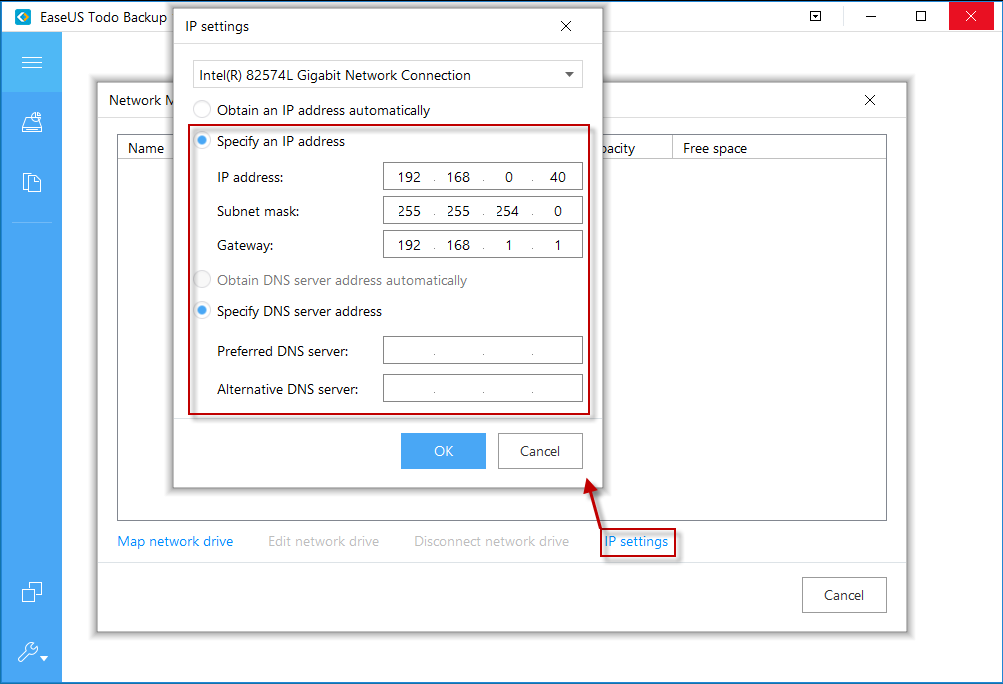Expand the Intel Gigabit Network Connection dropdown
1003x684 pixels.
tap(387, 75)
